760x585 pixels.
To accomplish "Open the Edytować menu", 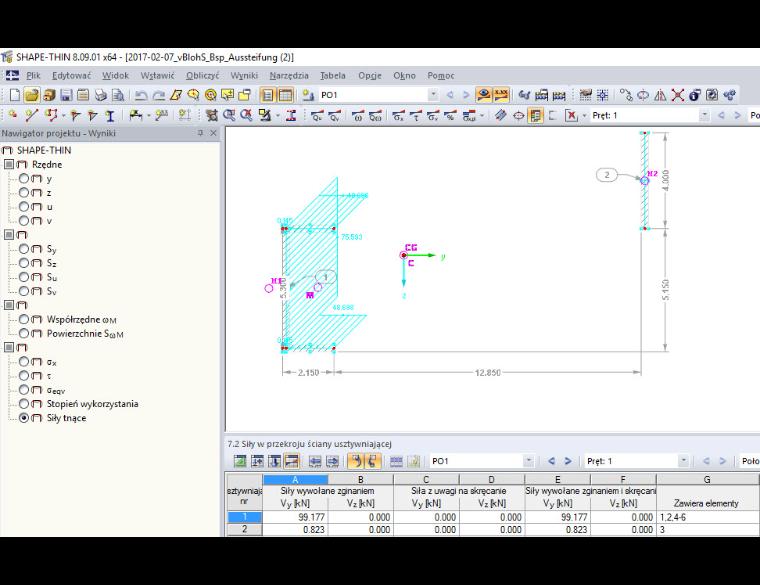I will coord(71,76).
